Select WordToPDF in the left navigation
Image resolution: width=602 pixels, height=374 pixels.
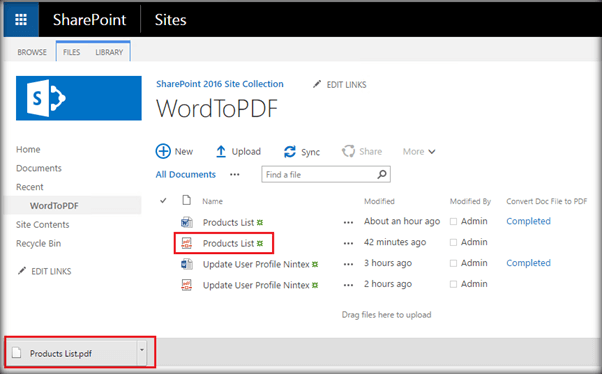(x=54, y=206)
